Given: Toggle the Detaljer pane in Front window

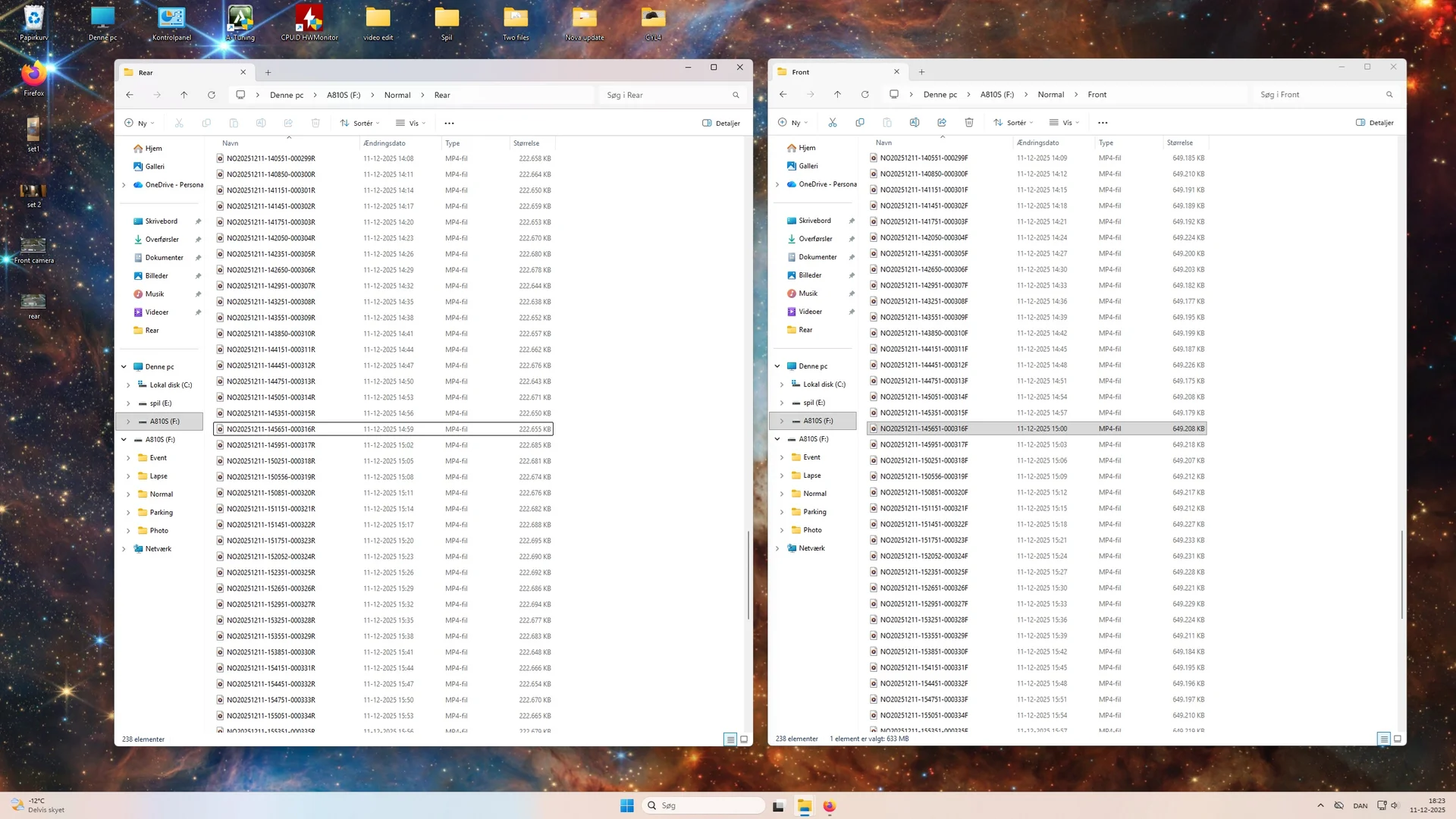Looking at the screenshot, I should pos(1375,122).
